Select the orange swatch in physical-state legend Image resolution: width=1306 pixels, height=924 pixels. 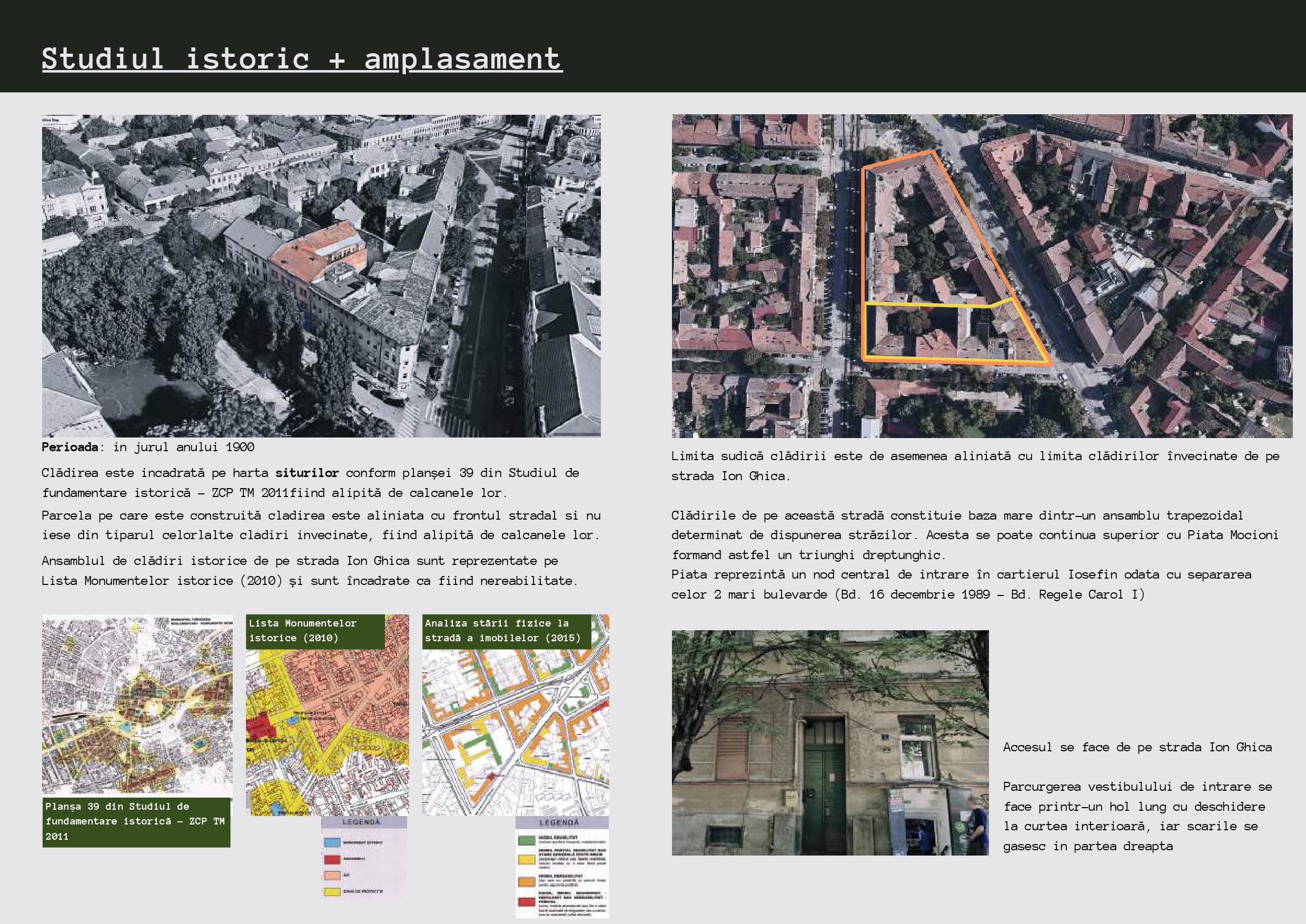pos(527,882)
